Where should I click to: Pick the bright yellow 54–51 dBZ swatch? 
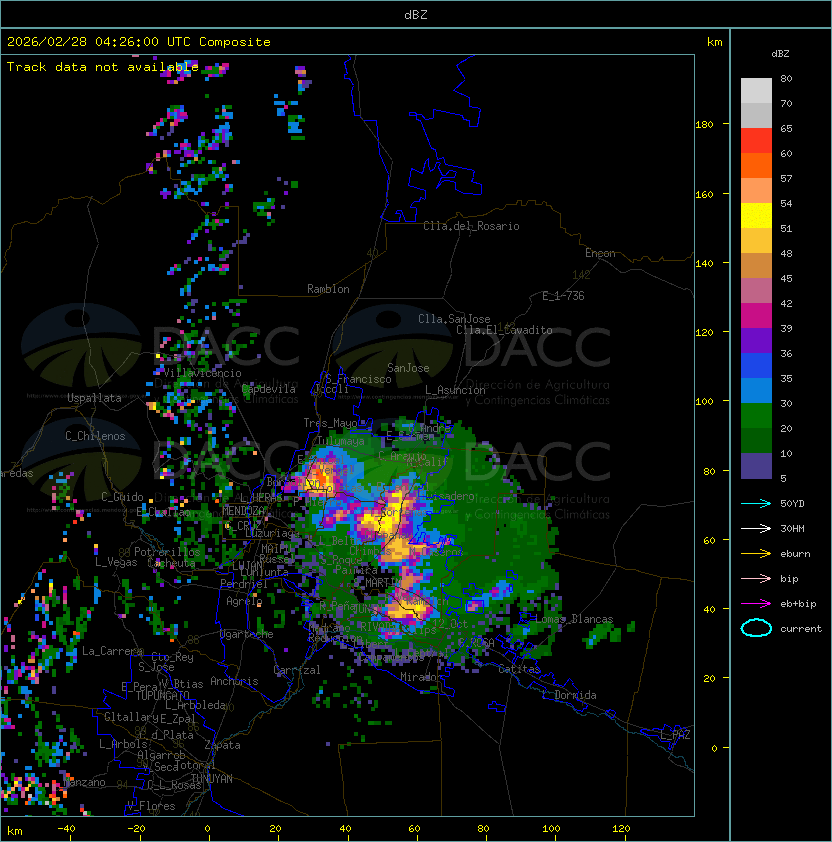(x=756, y=216)
